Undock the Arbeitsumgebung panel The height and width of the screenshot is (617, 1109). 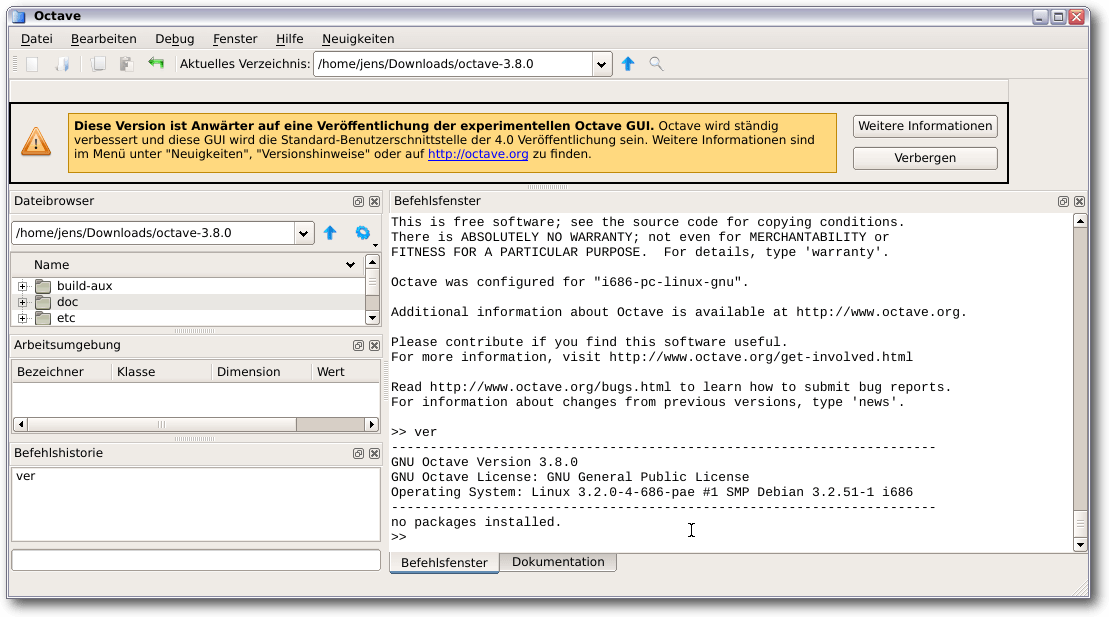tap(359, 345)
